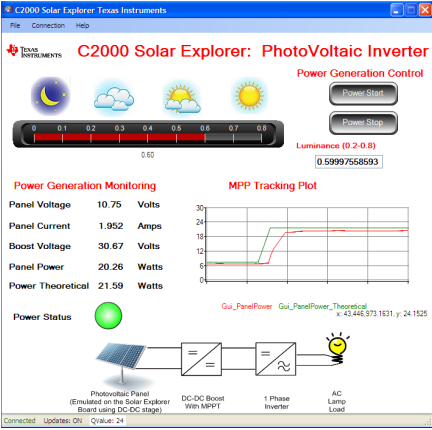Click the AC lamp load bulb icon
The width and height of the screenshot is (432, 430).
tap(338, 348)
